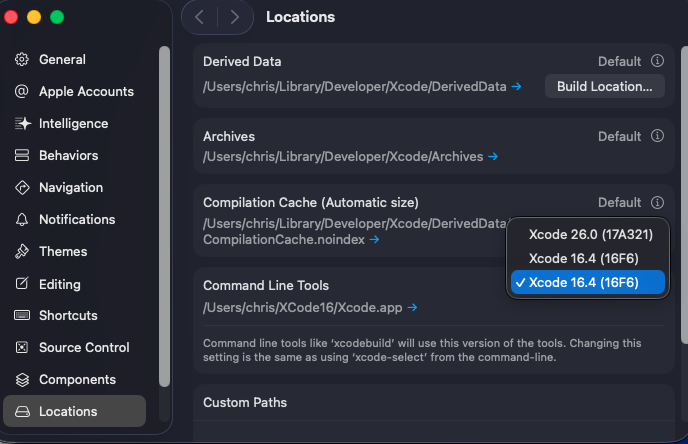Open Archives Default dropdown

[x=619, y=136]
